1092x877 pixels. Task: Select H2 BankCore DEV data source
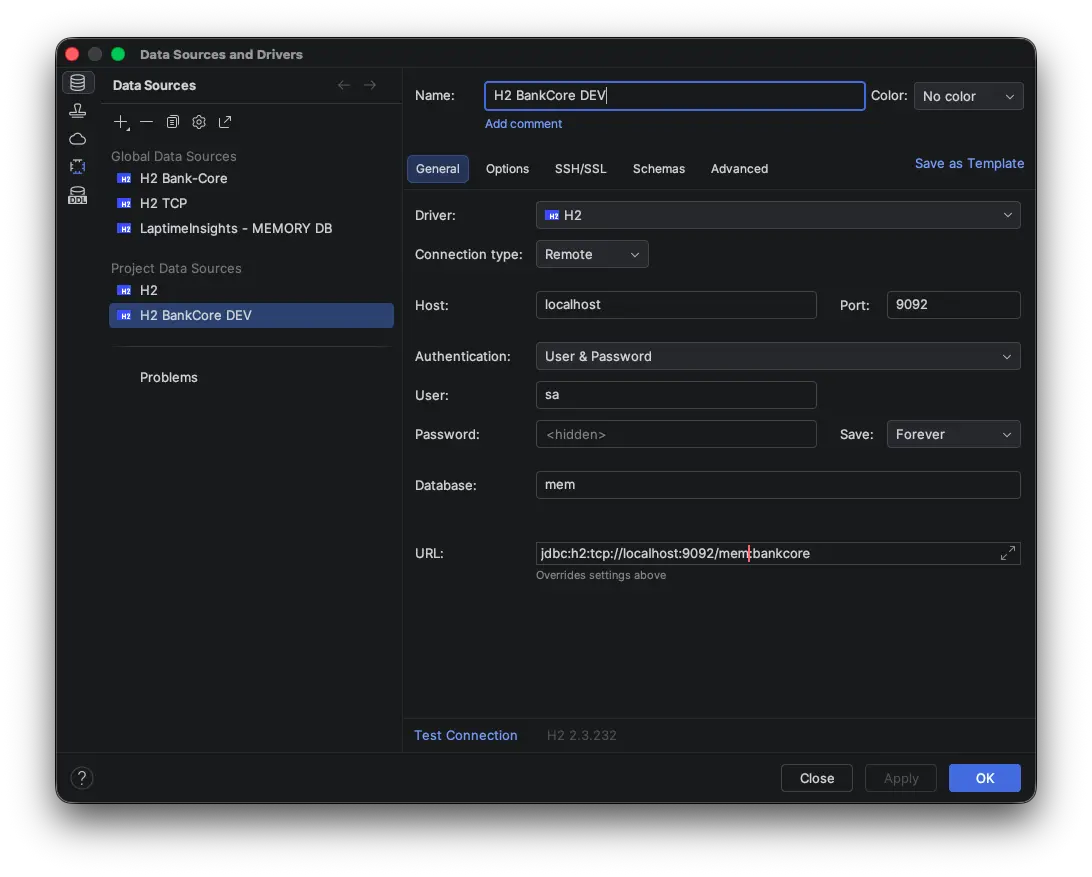(x=251, y=316)
